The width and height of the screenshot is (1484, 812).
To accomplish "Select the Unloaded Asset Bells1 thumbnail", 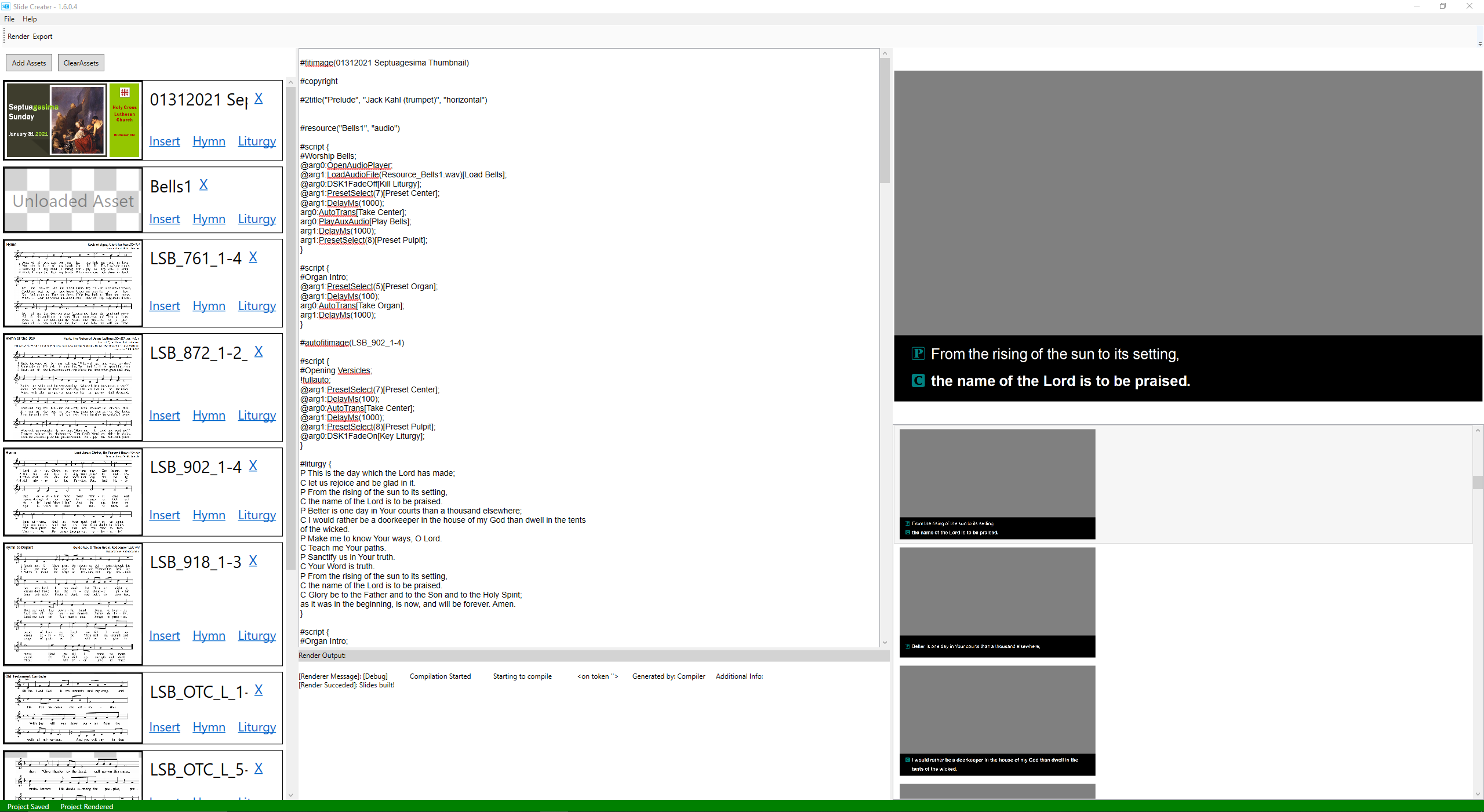I will pyautogui.click(x=73, y=200).
